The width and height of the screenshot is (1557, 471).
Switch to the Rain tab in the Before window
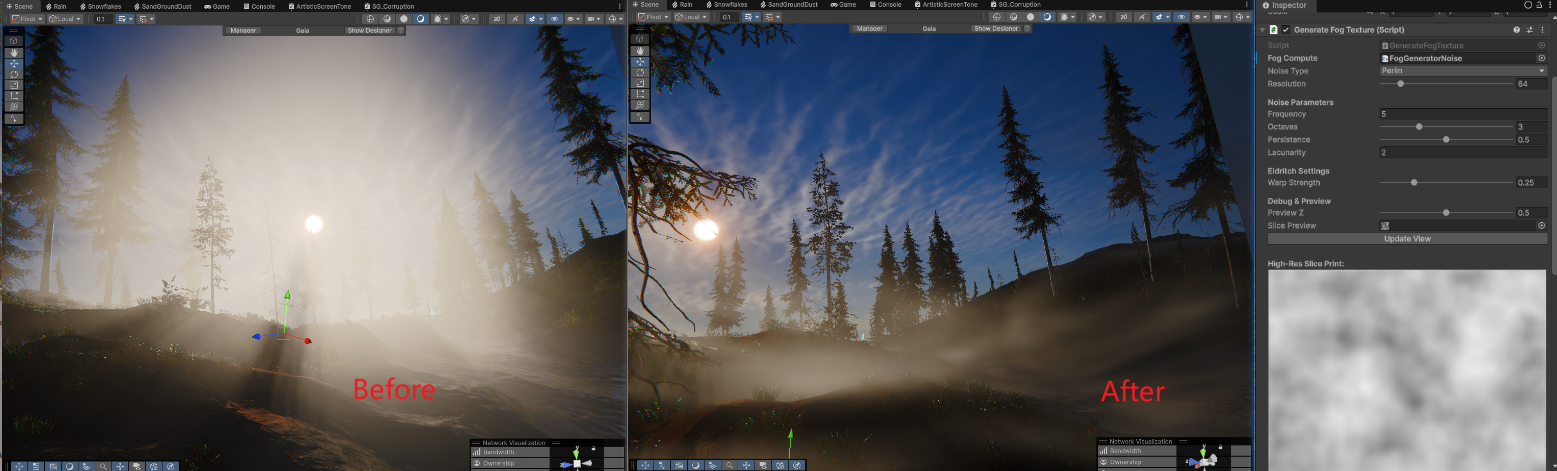pyautogui.click(x=56, y=6)
